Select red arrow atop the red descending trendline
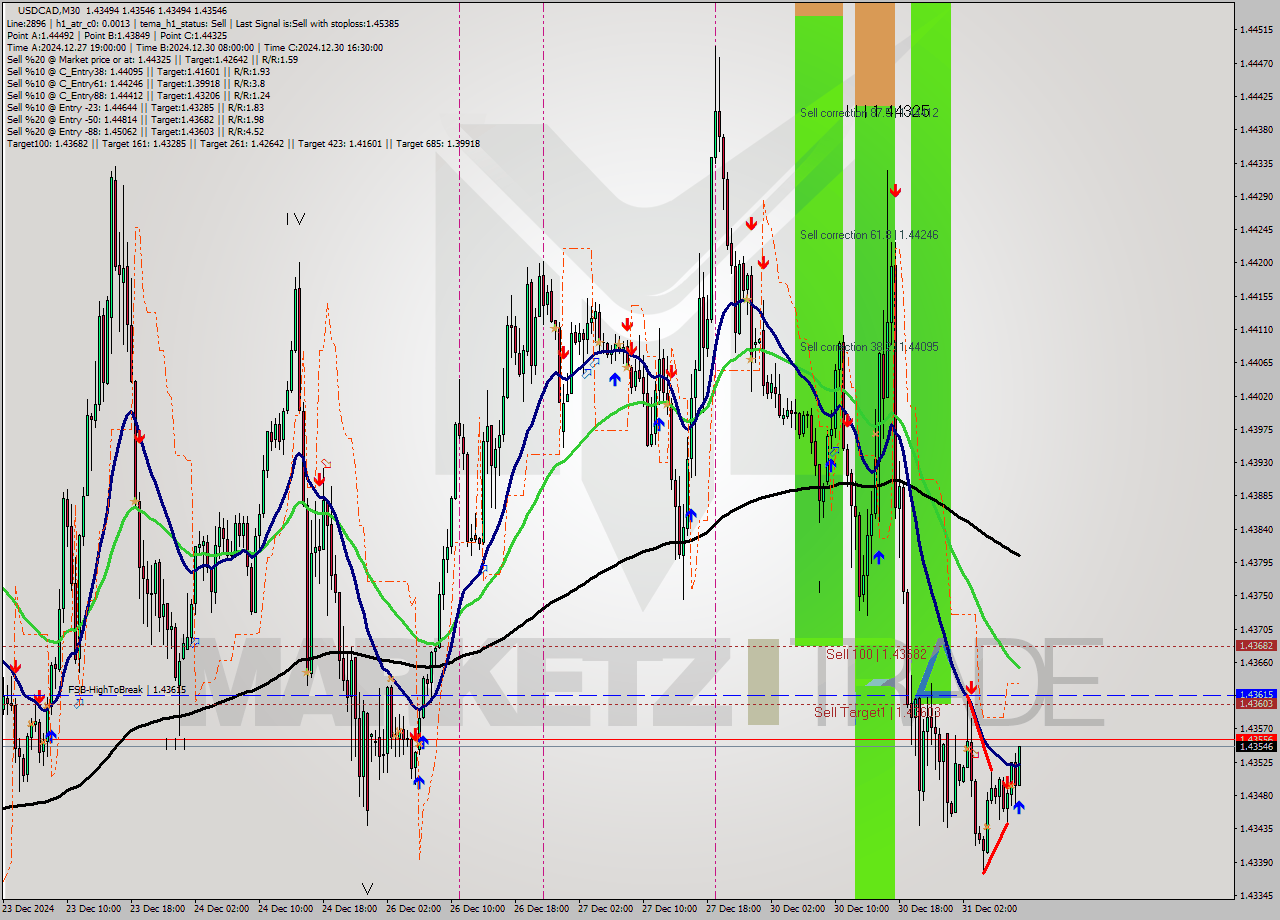This screenshot has height=920, width=1280. pos(971,688)
